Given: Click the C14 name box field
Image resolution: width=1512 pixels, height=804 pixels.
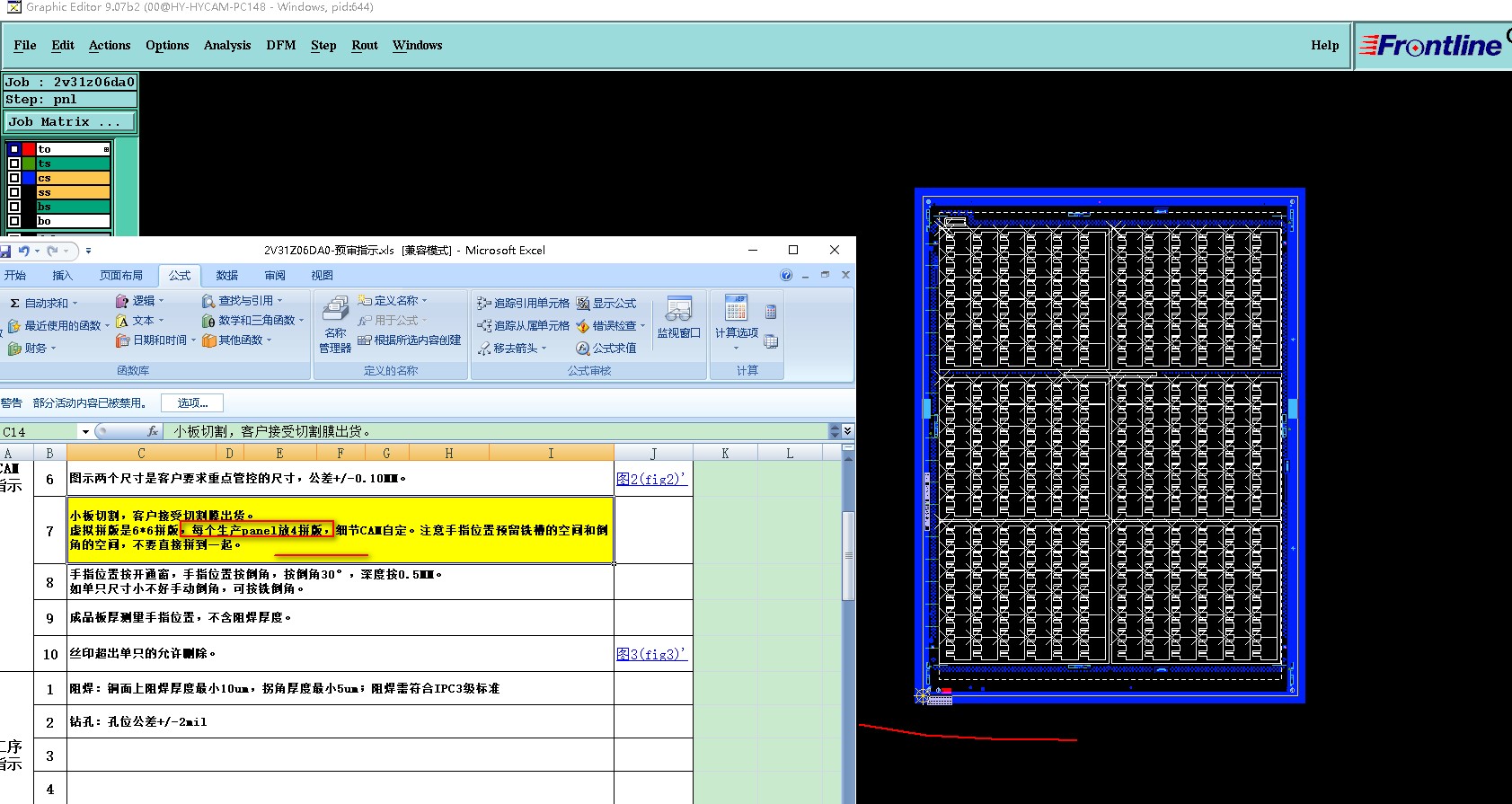Looking at the screenshot, I should 40,432.
